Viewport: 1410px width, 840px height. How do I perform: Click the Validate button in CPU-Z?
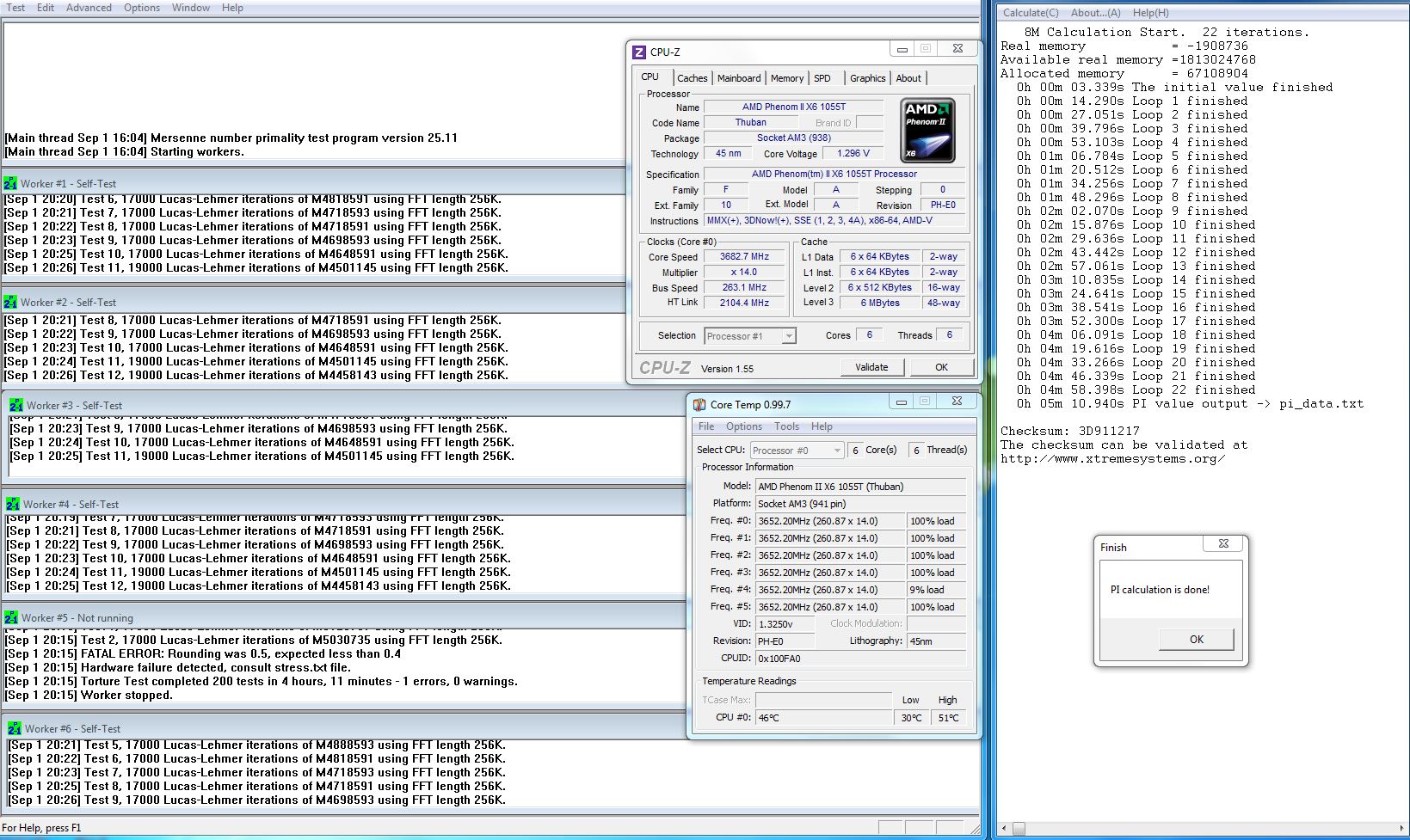point(871,367)
